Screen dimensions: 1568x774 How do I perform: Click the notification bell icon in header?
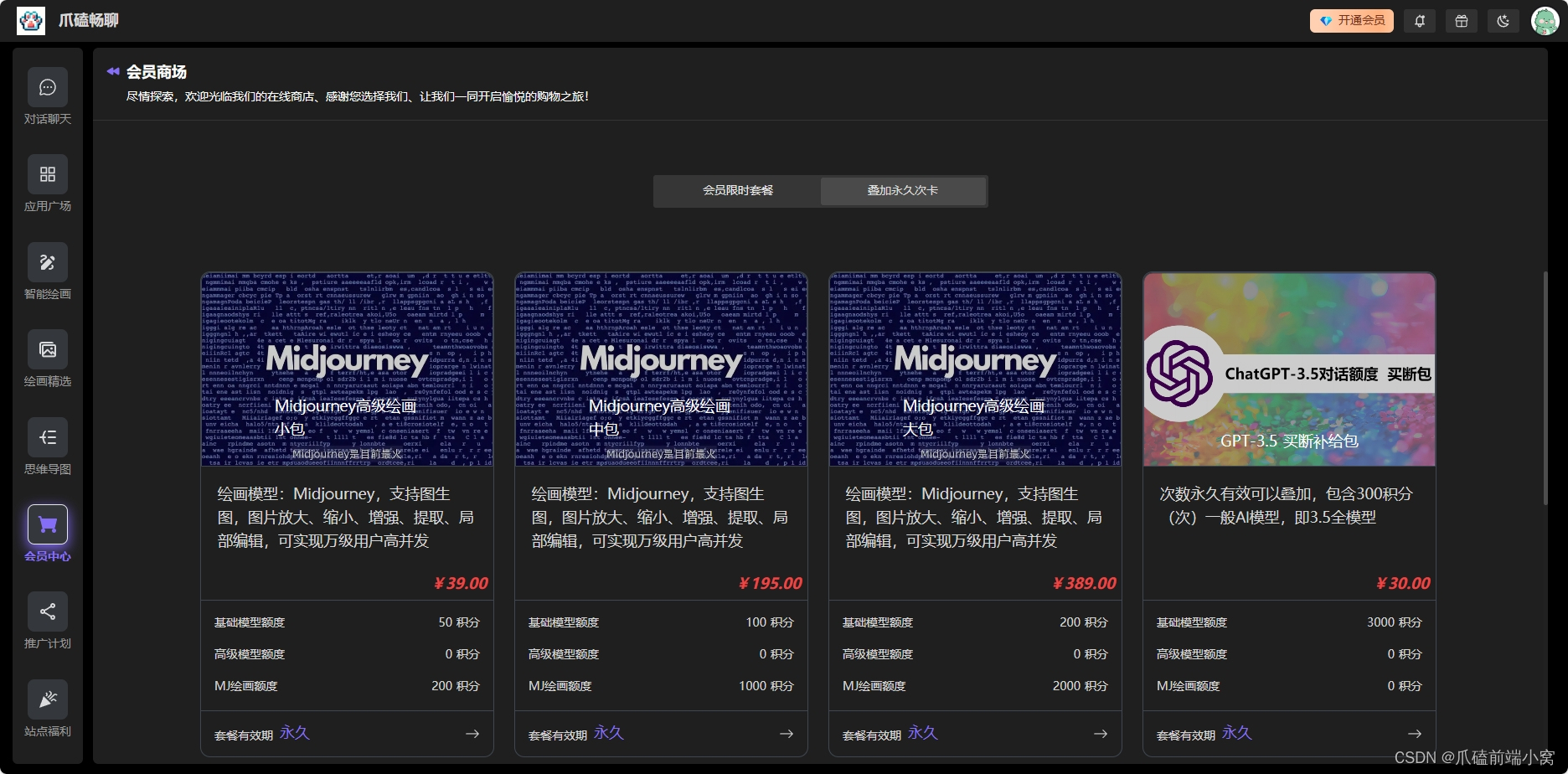[x=1420, y=21]
